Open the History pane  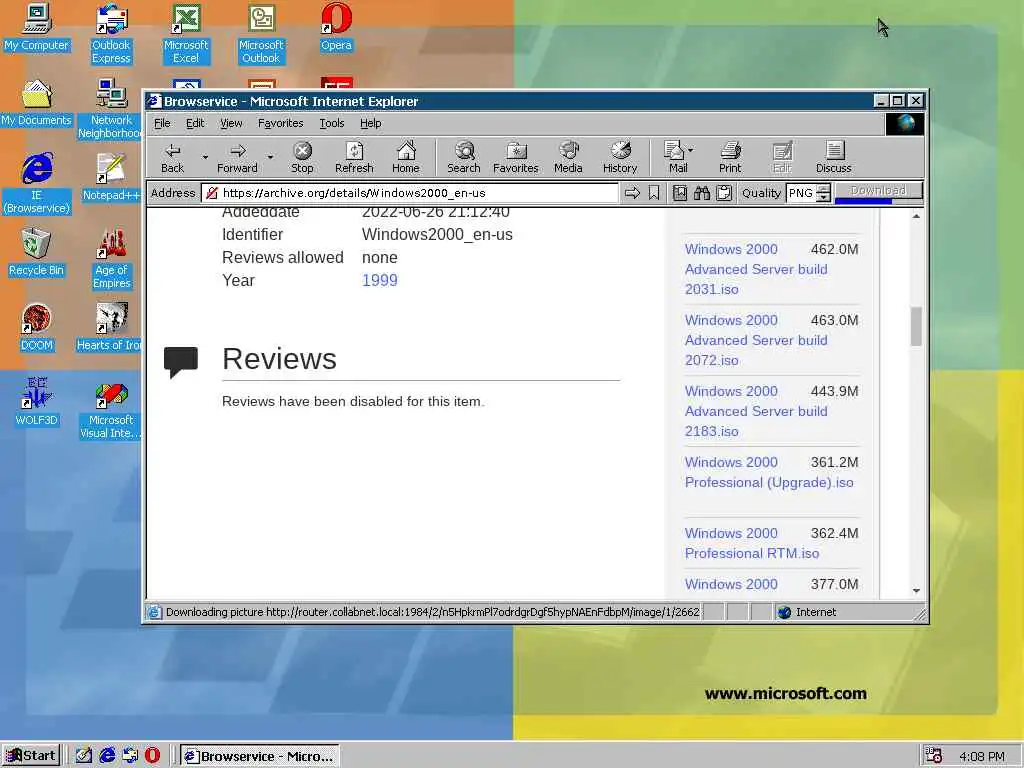click(620, 157)
